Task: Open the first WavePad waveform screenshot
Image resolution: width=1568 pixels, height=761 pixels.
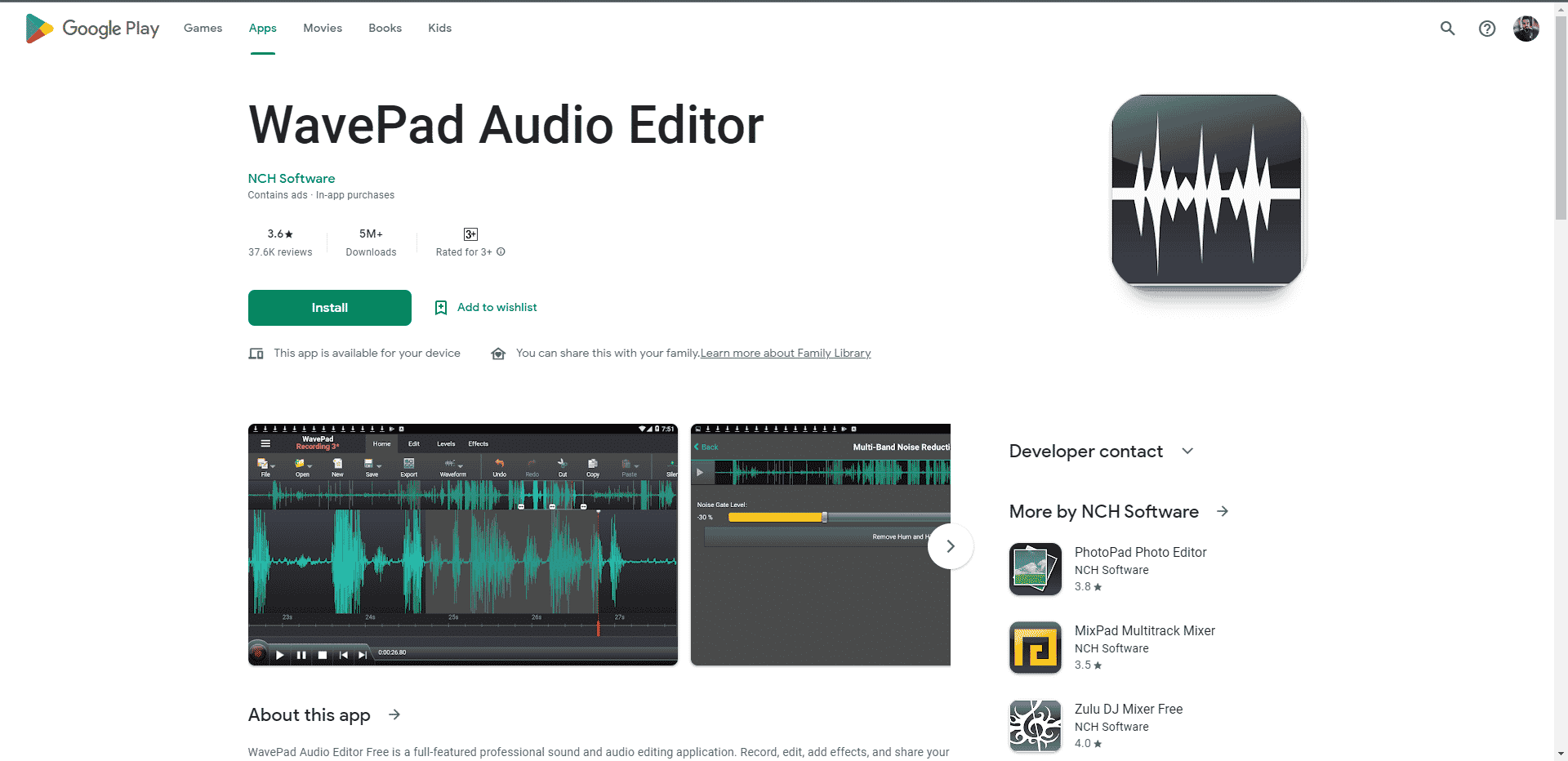Action: coord(463,545)
